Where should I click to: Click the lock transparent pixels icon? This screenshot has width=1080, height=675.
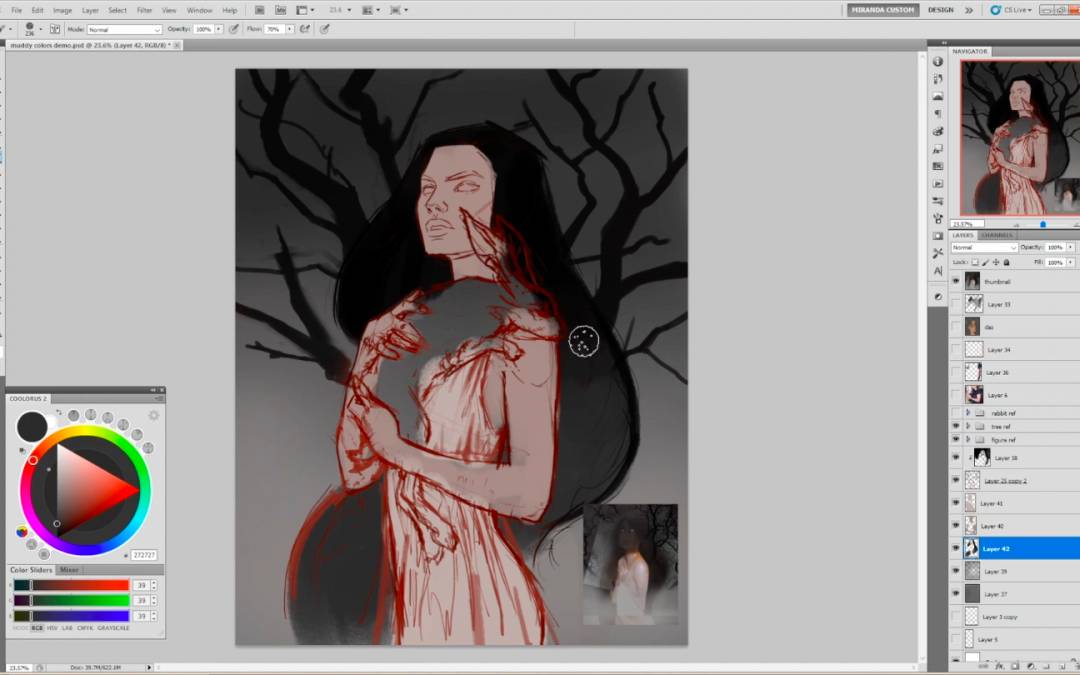click(x=975, y=262)
